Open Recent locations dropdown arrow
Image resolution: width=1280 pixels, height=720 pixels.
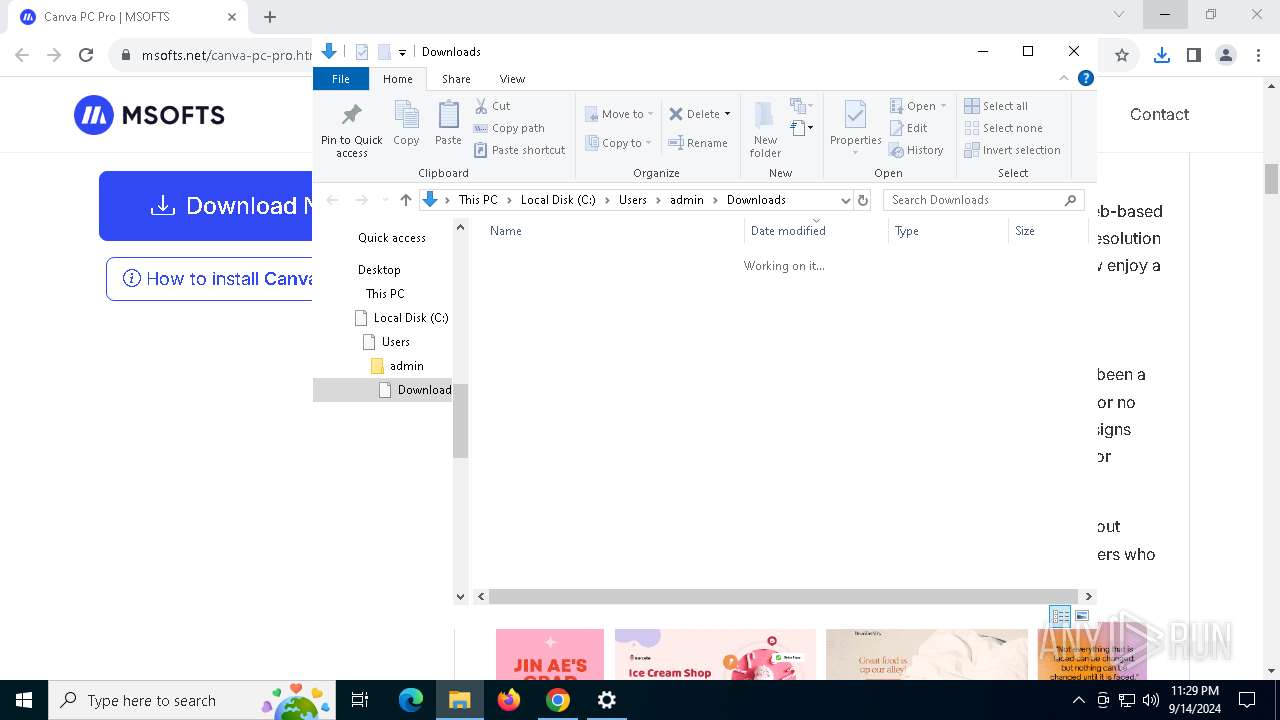385,200
